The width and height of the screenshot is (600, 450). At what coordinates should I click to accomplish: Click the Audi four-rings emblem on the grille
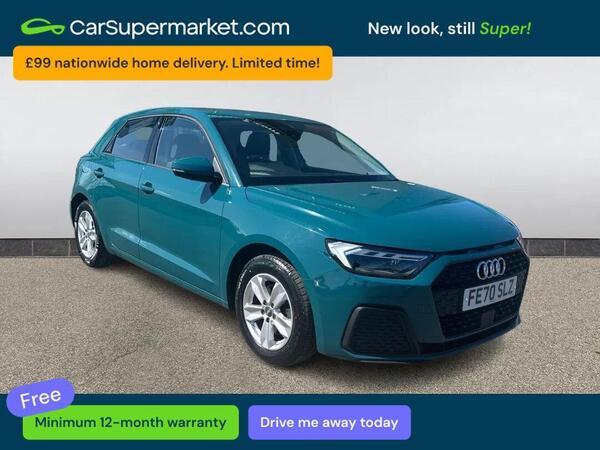[x=491, y=268]
